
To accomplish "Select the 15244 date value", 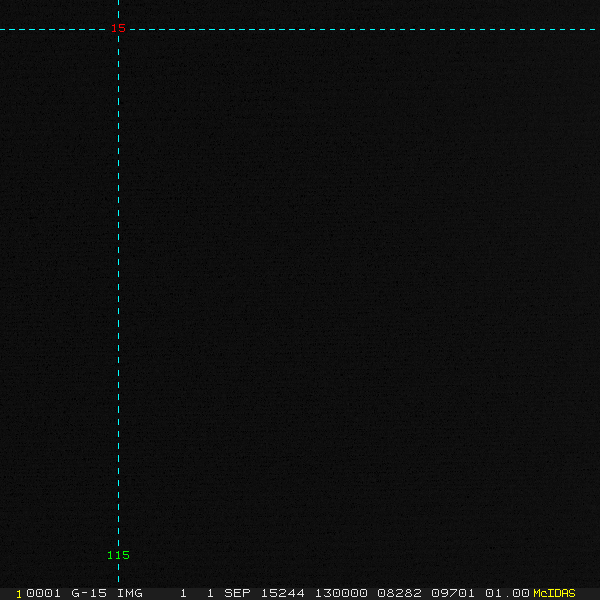I will [282, 593].
